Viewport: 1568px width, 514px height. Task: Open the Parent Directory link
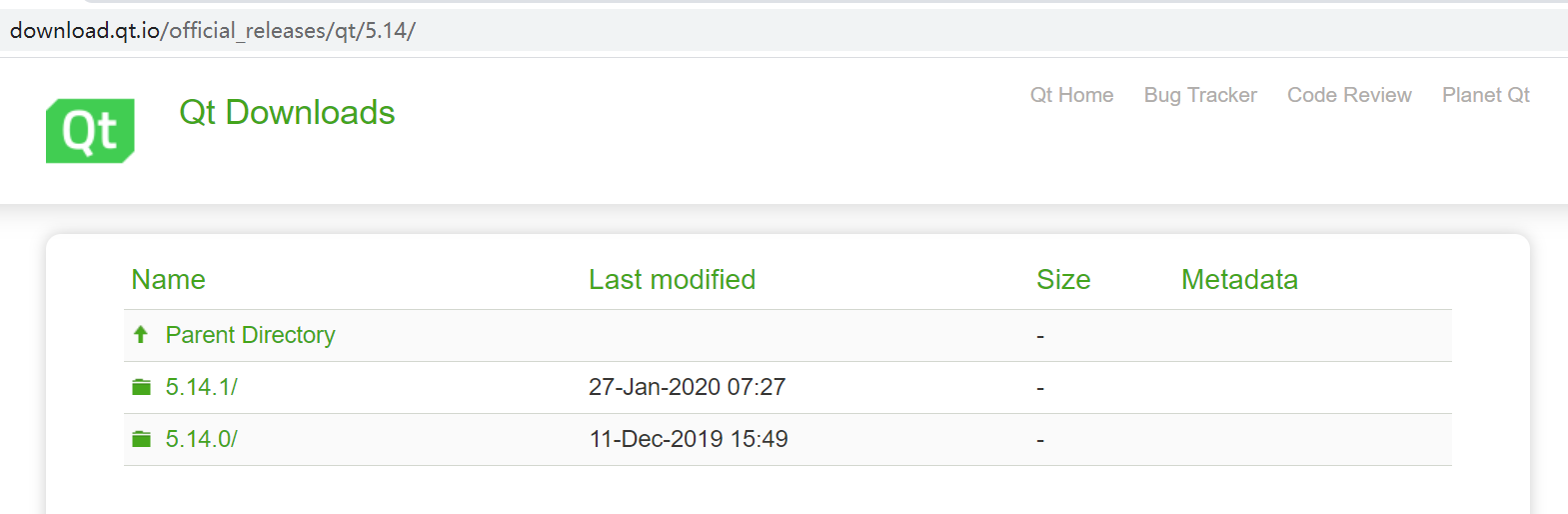tap(250, 335)
